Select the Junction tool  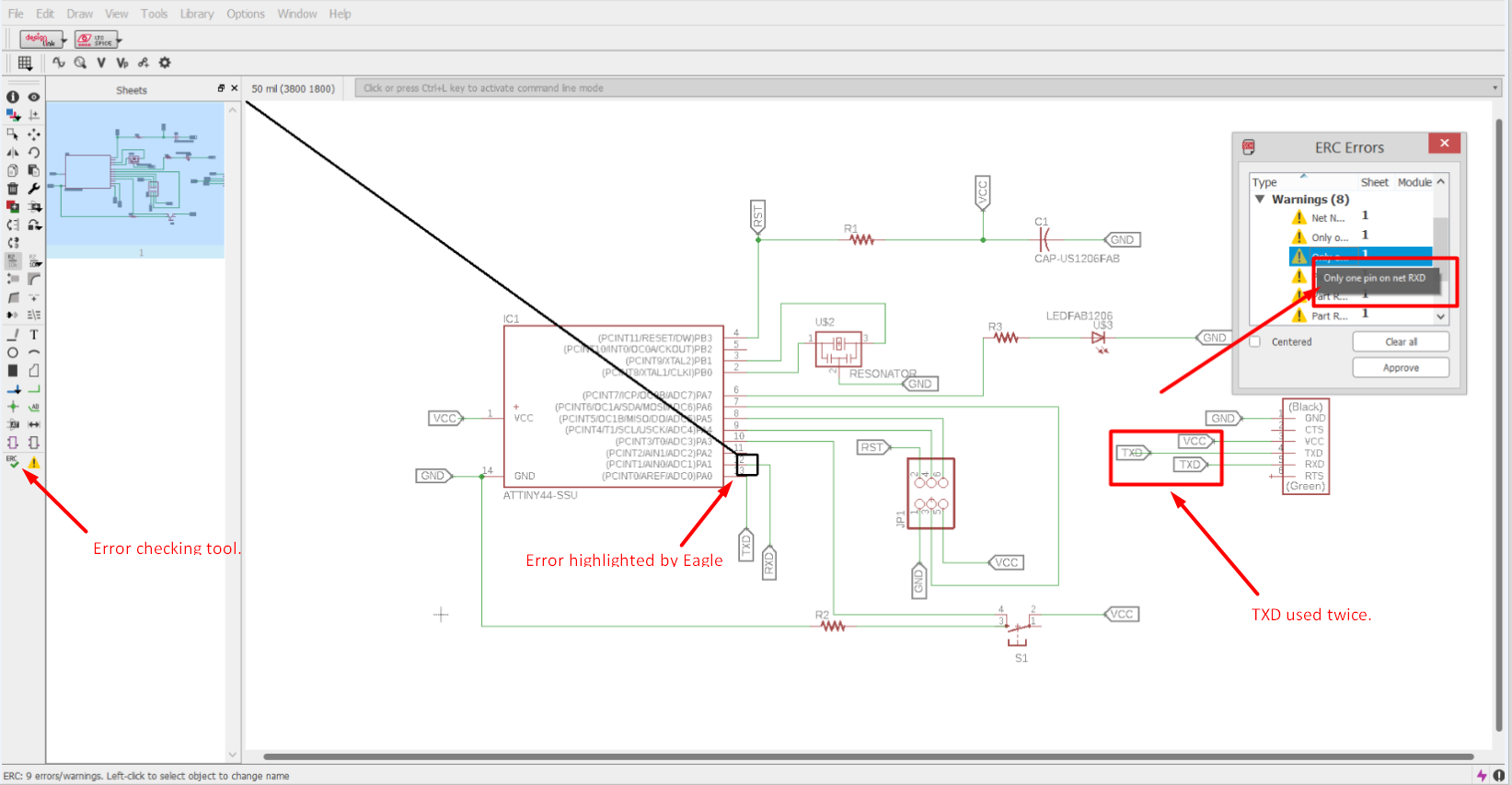point(13,406)
